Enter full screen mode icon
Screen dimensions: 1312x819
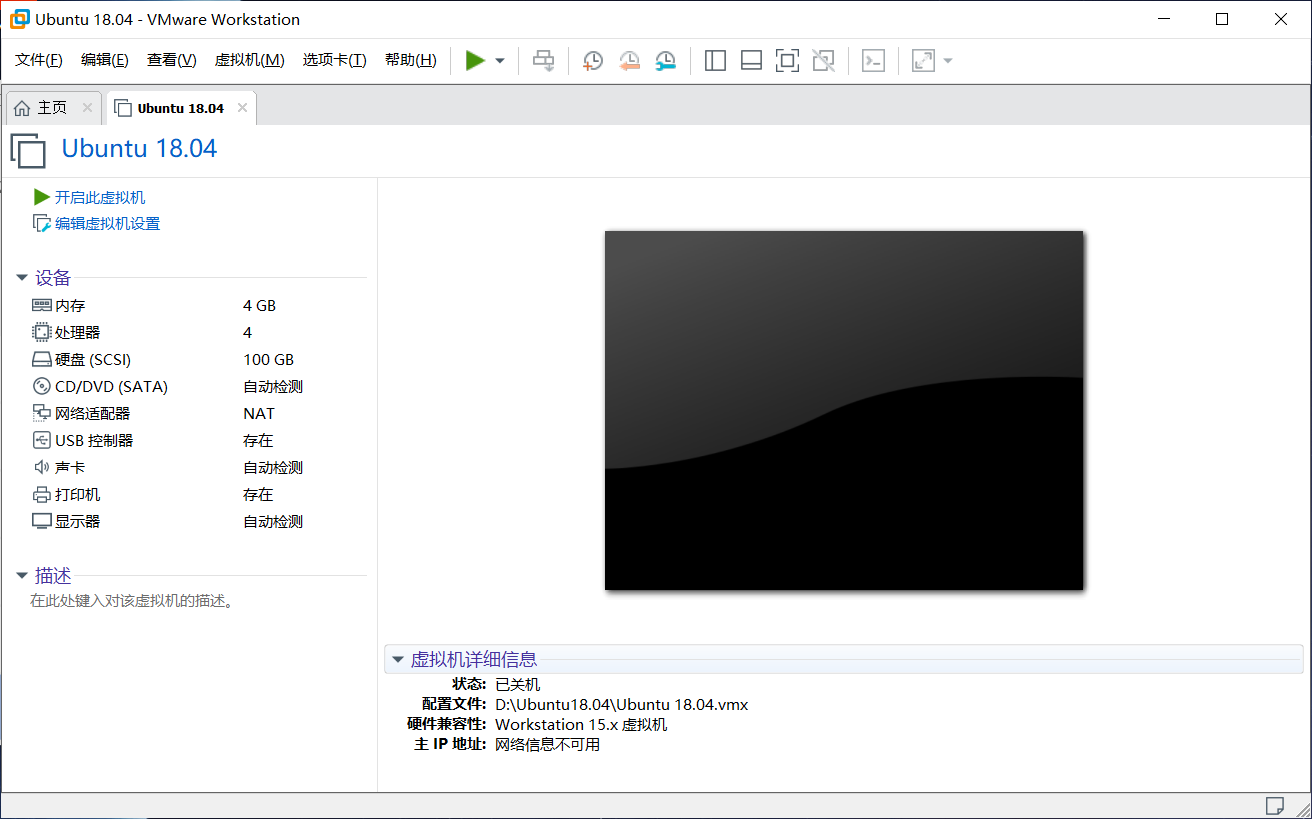point(787,61)
